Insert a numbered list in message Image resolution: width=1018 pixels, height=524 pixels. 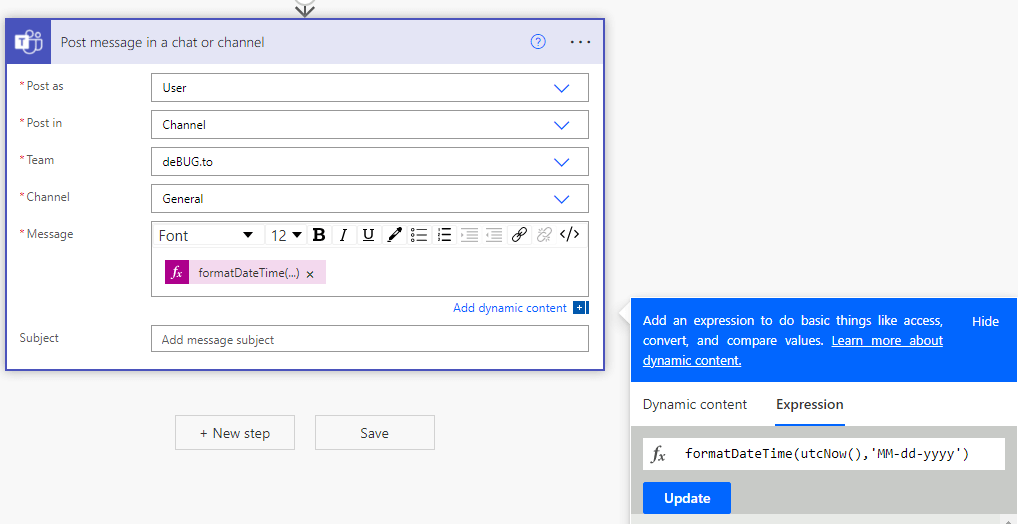(444, 235)
